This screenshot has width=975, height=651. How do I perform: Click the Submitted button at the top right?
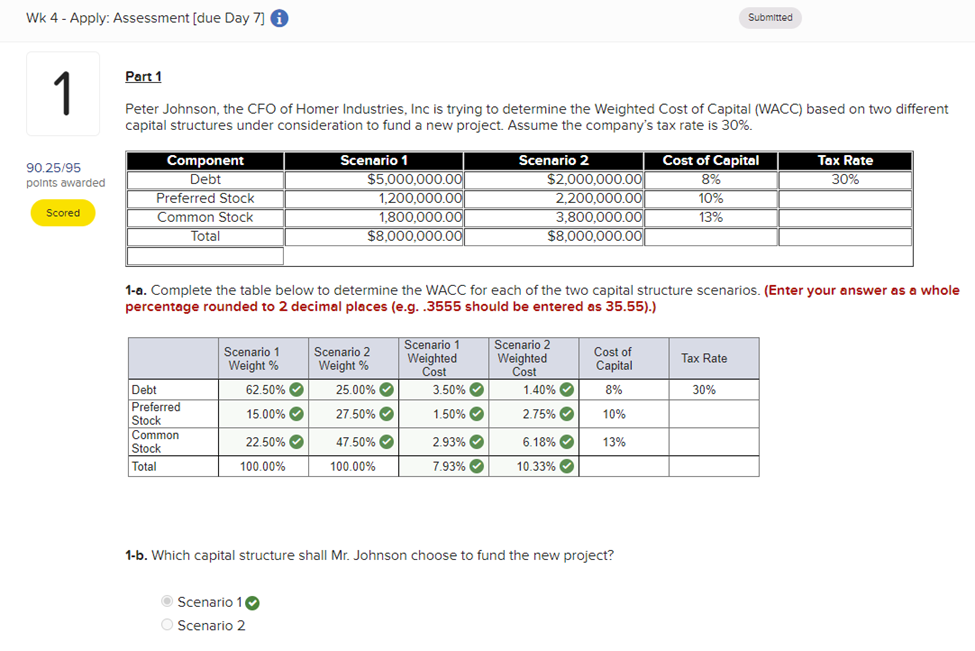[x=769, y=17]
